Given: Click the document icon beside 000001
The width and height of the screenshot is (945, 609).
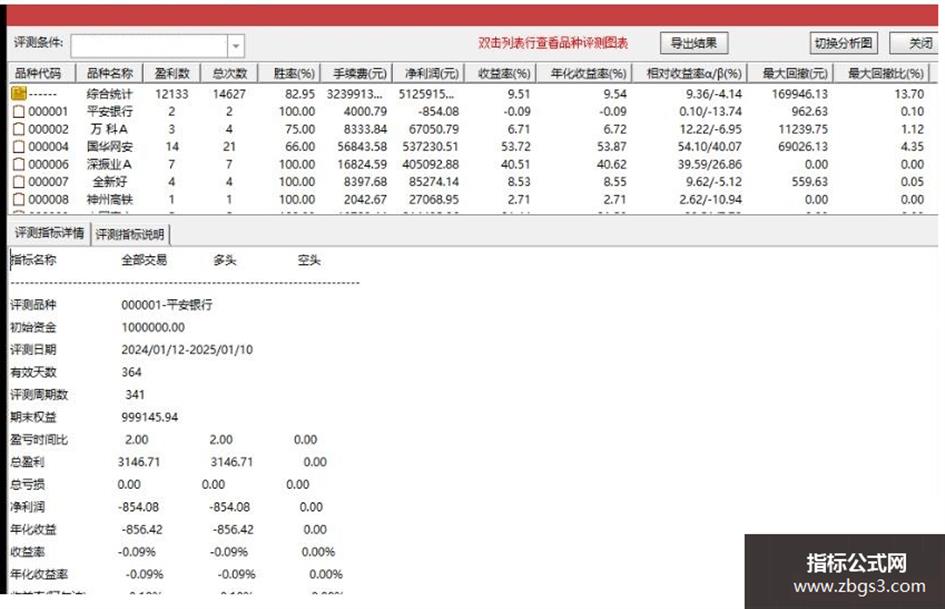Looking at the screenshot, I should click(19, 112).
